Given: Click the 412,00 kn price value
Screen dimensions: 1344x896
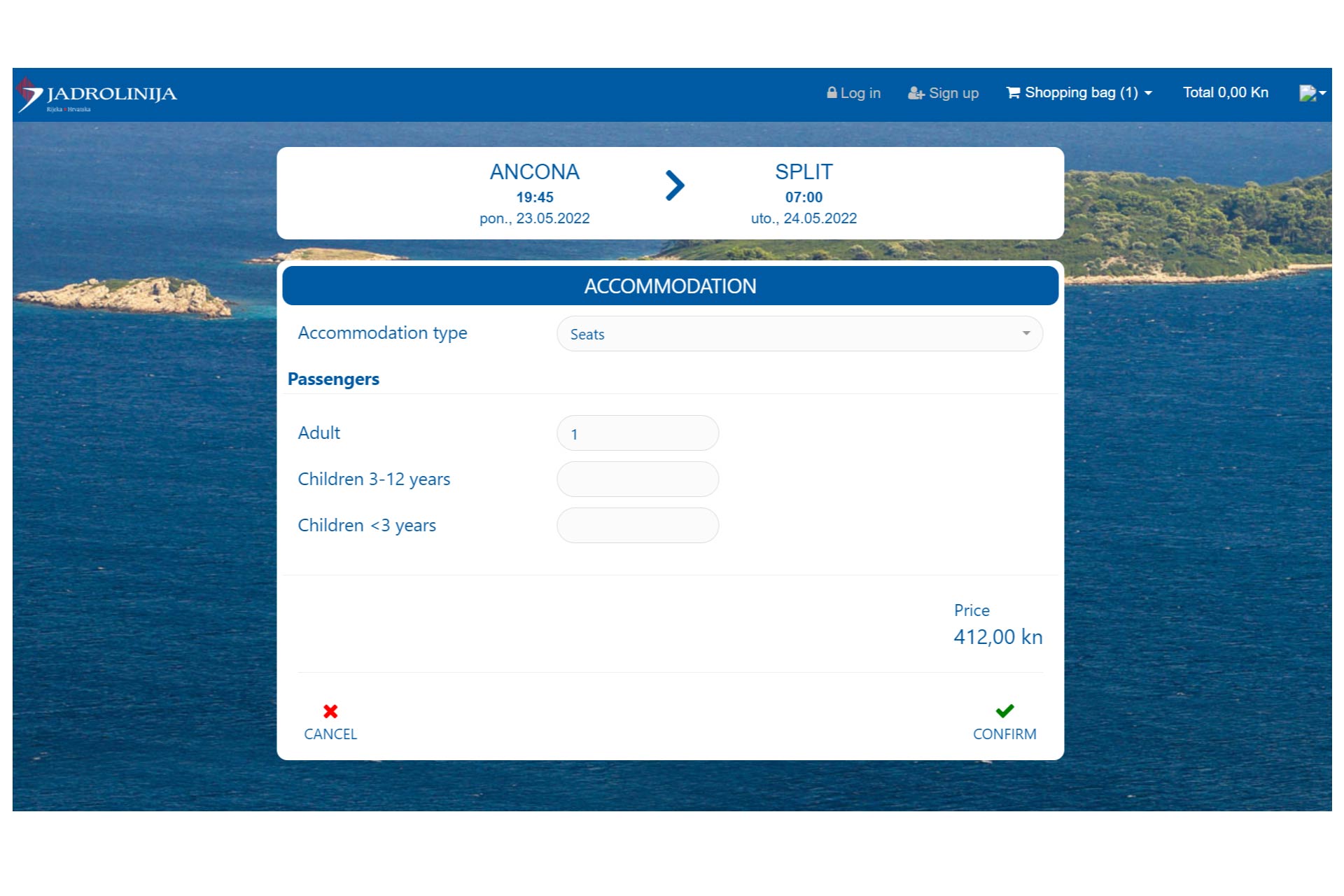Looking at the screenshot, I should click(x=997, y=637).
